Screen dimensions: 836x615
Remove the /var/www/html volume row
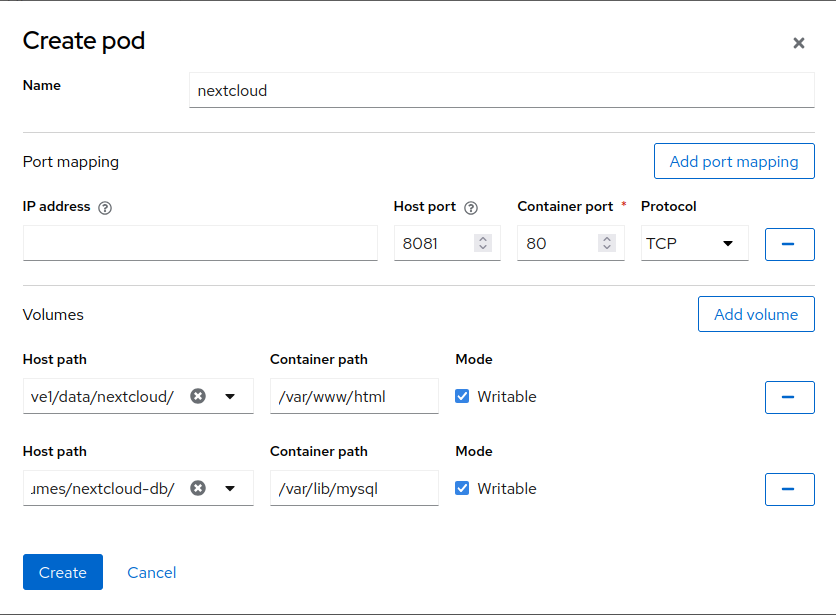pos(789,397)
